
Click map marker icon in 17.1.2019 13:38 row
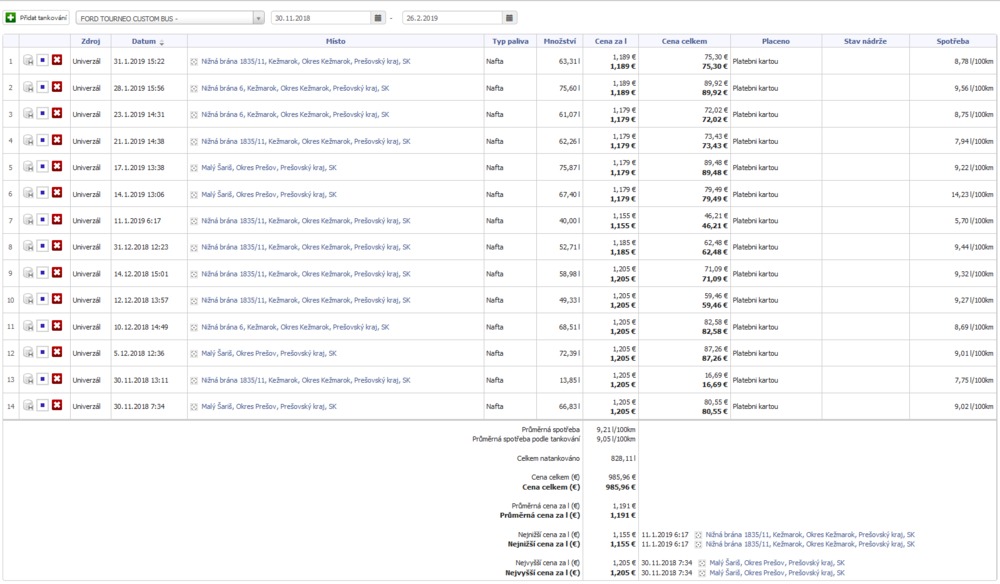point(194,168)
